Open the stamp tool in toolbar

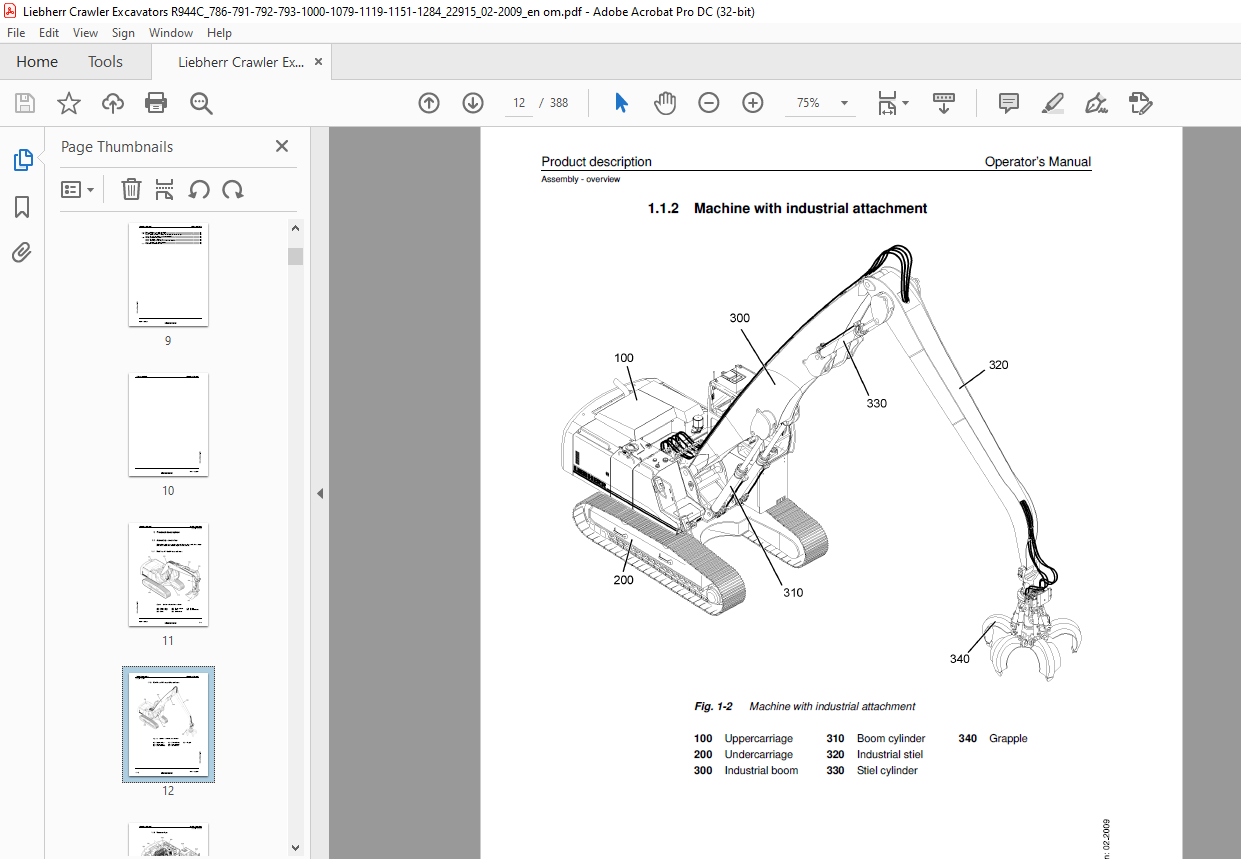pos(1141,103)
